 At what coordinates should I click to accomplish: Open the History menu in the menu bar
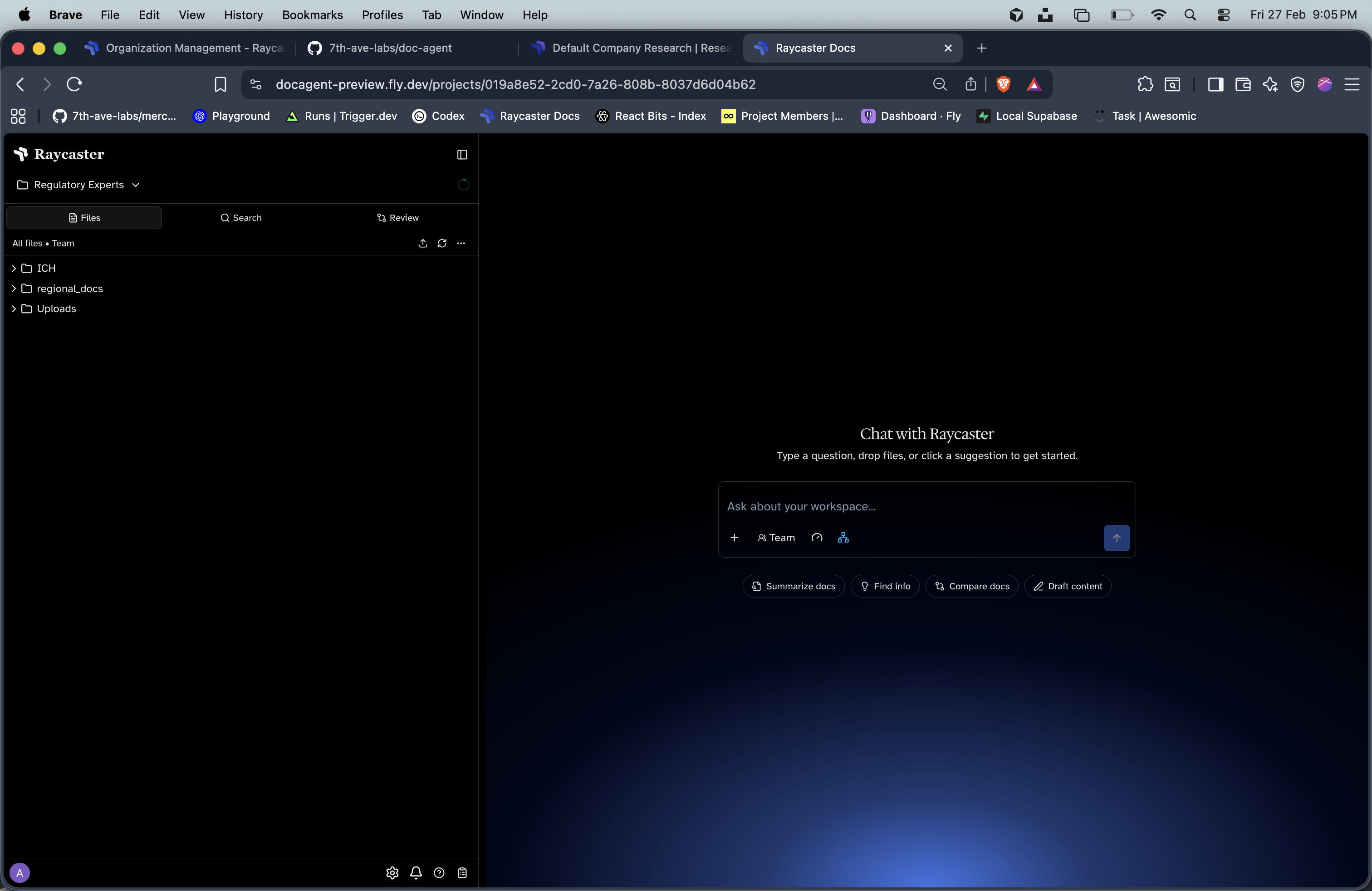coord(243,15)
